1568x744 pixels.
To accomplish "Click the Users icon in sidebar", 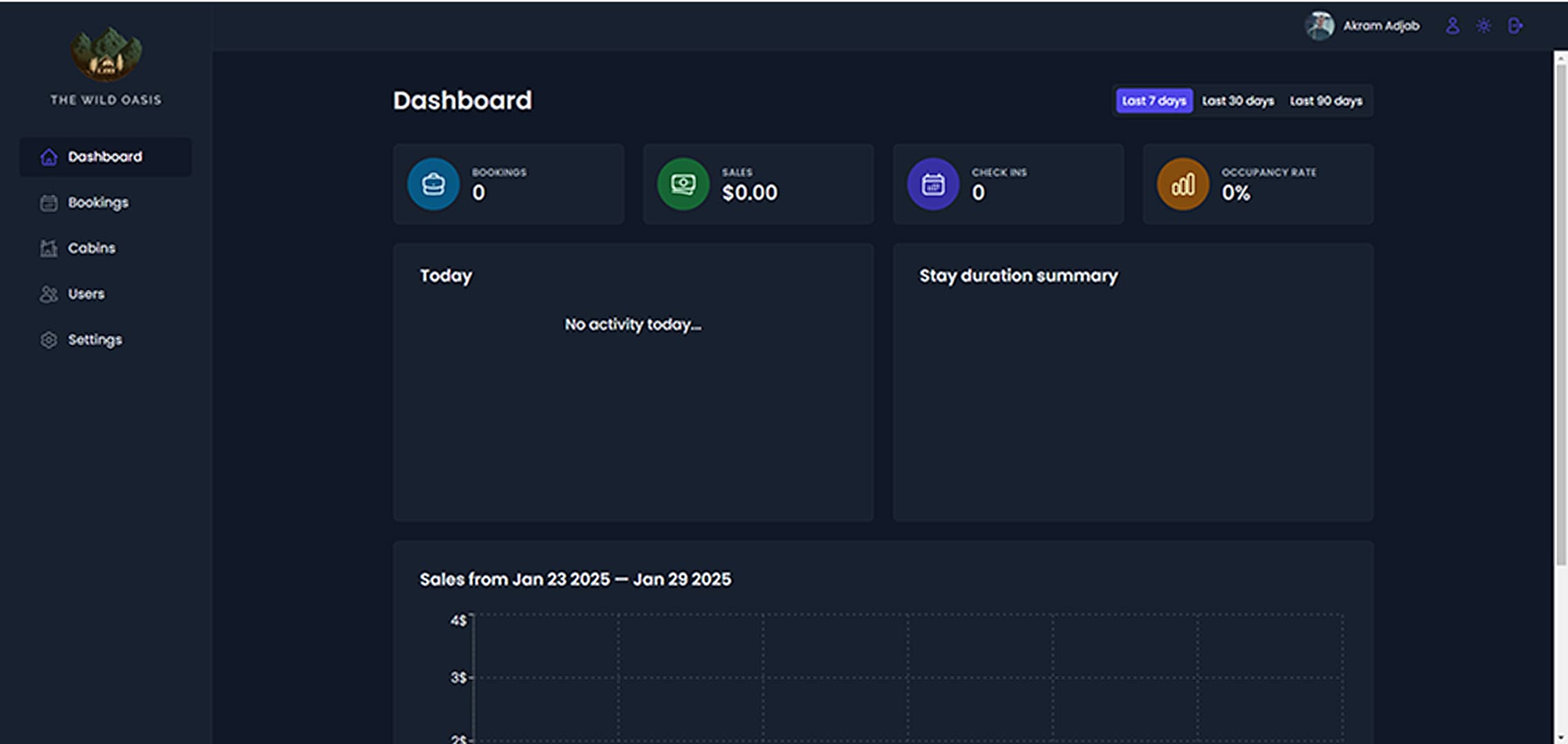I will point(48,294).
